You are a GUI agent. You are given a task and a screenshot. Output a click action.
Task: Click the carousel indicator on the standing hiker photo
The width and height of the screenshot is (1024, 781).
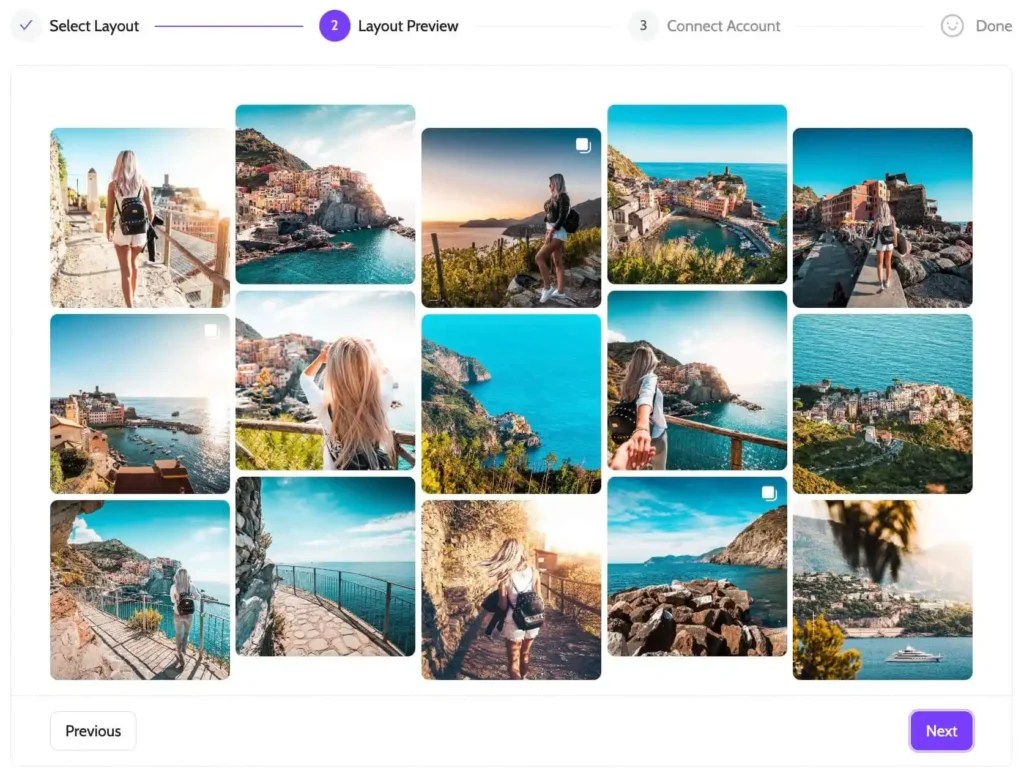click(582, 145)
